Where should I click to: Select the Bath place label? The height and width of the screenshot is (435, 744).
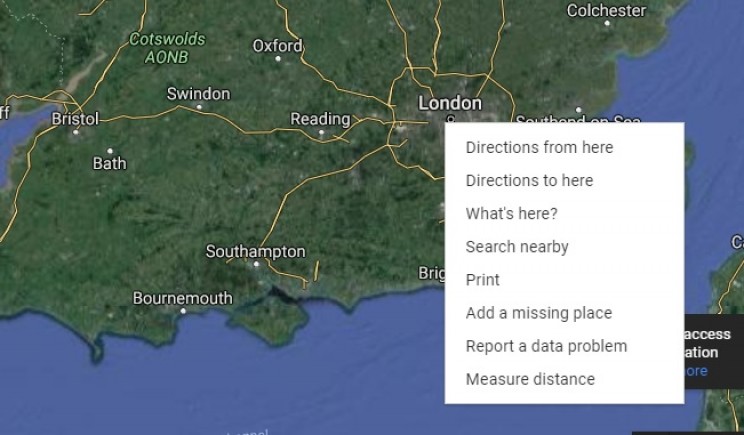(109, 163)
